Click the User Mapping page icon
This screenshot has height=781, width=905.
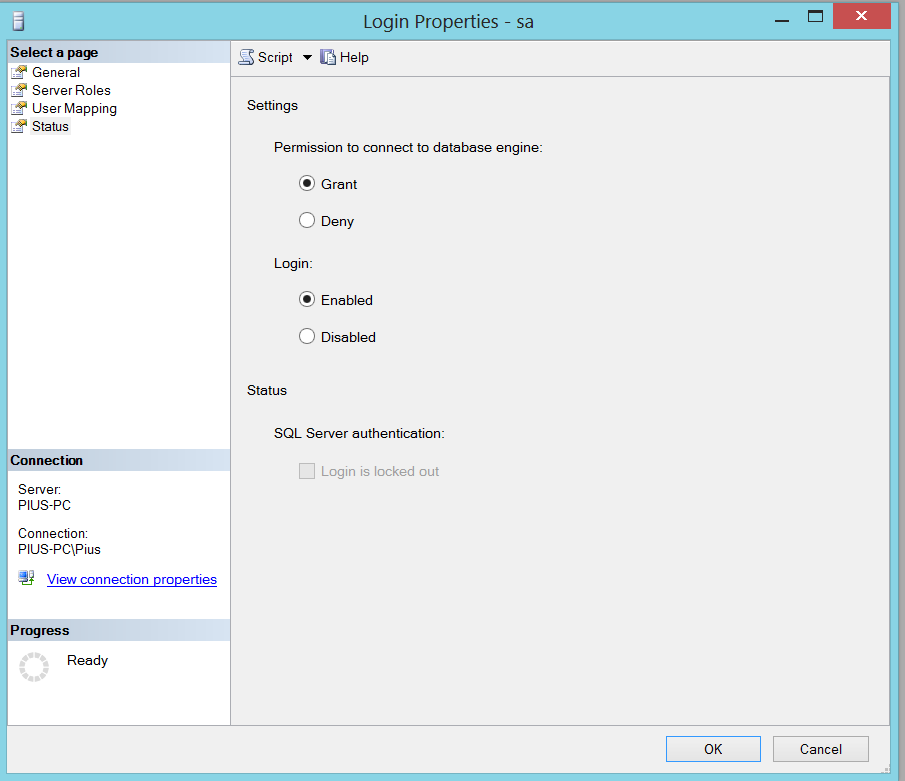tap(19, 109)
